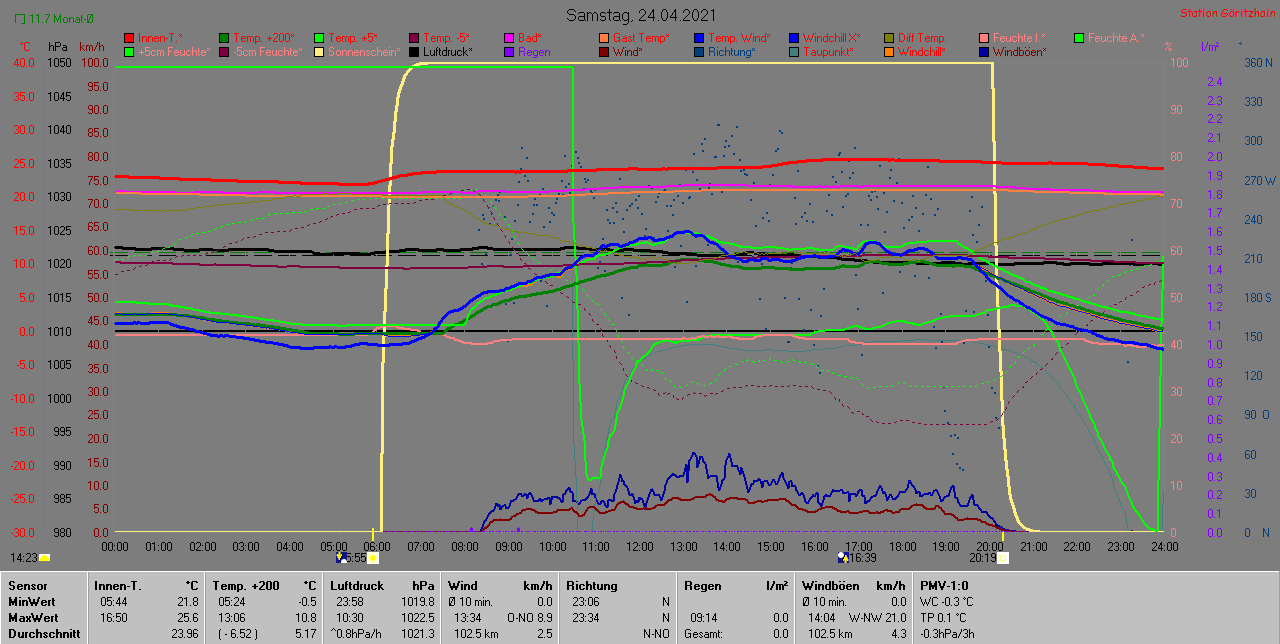Select the dark red Wind legend label
The height and width of the screenshot is (644, 1280).
628,52
